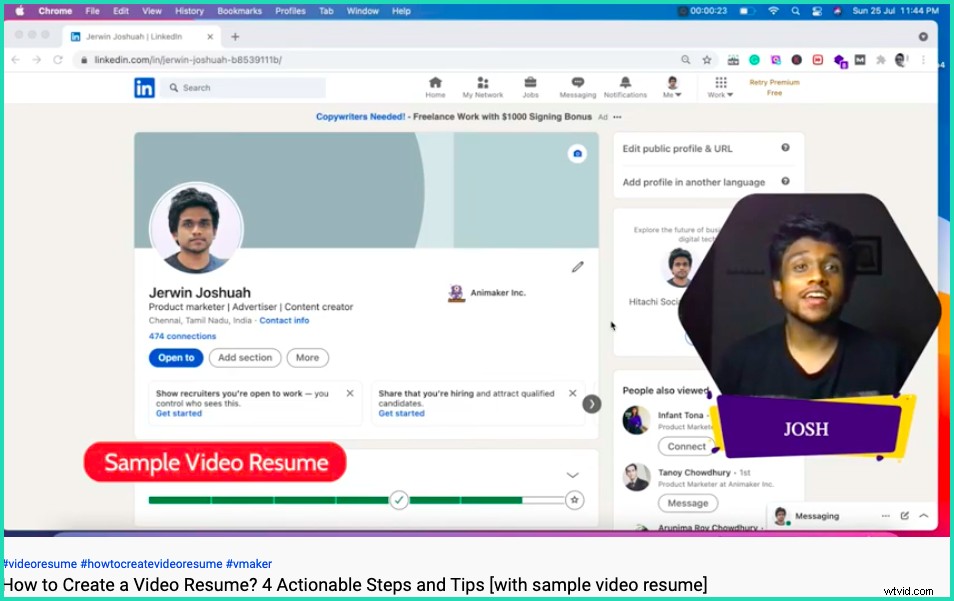
Task: Open the Jobs briefcase icon
Action: click(530, 82)
